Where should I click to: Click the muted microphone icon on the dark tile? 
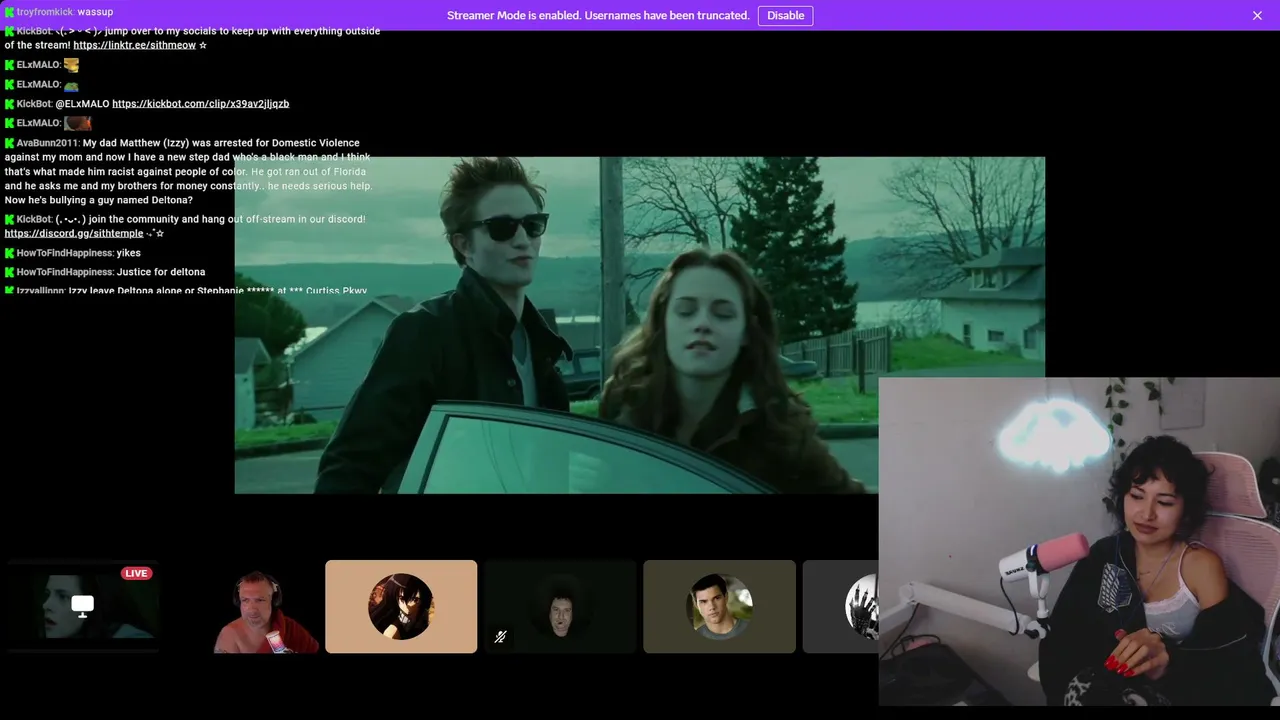pyautogui.click(x=500, y=636)
